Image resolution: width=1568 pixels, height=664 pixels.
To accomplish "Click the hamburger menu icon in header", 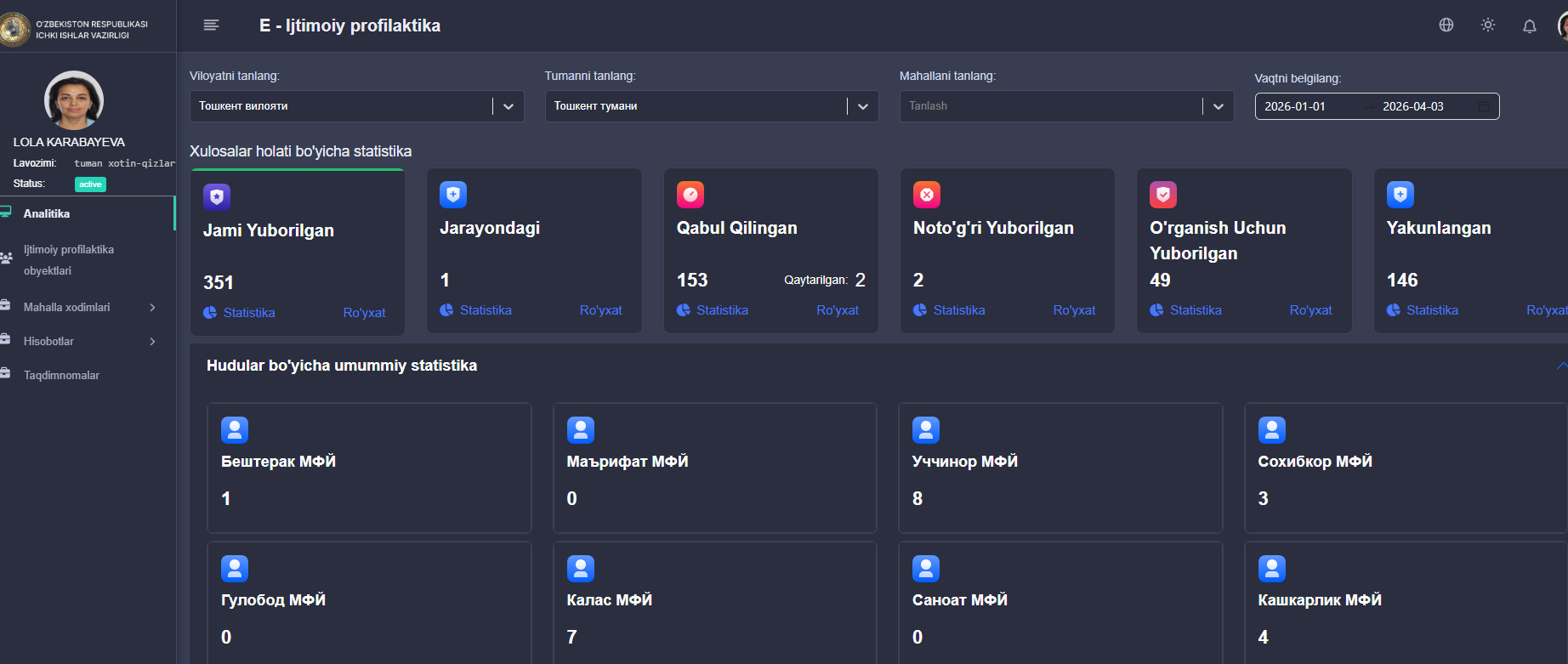I will pyautogui.click(x=211, y=26).
